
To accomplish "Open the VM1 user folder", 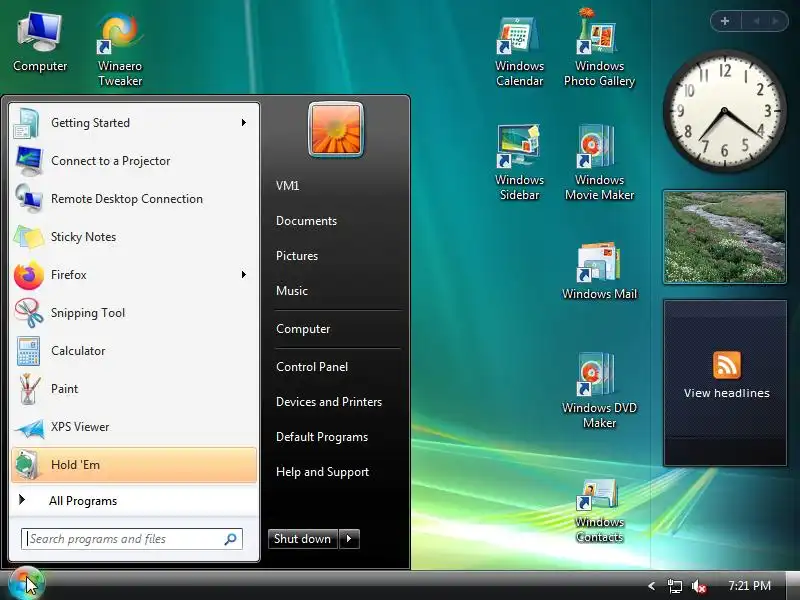I will click(288, 186).
